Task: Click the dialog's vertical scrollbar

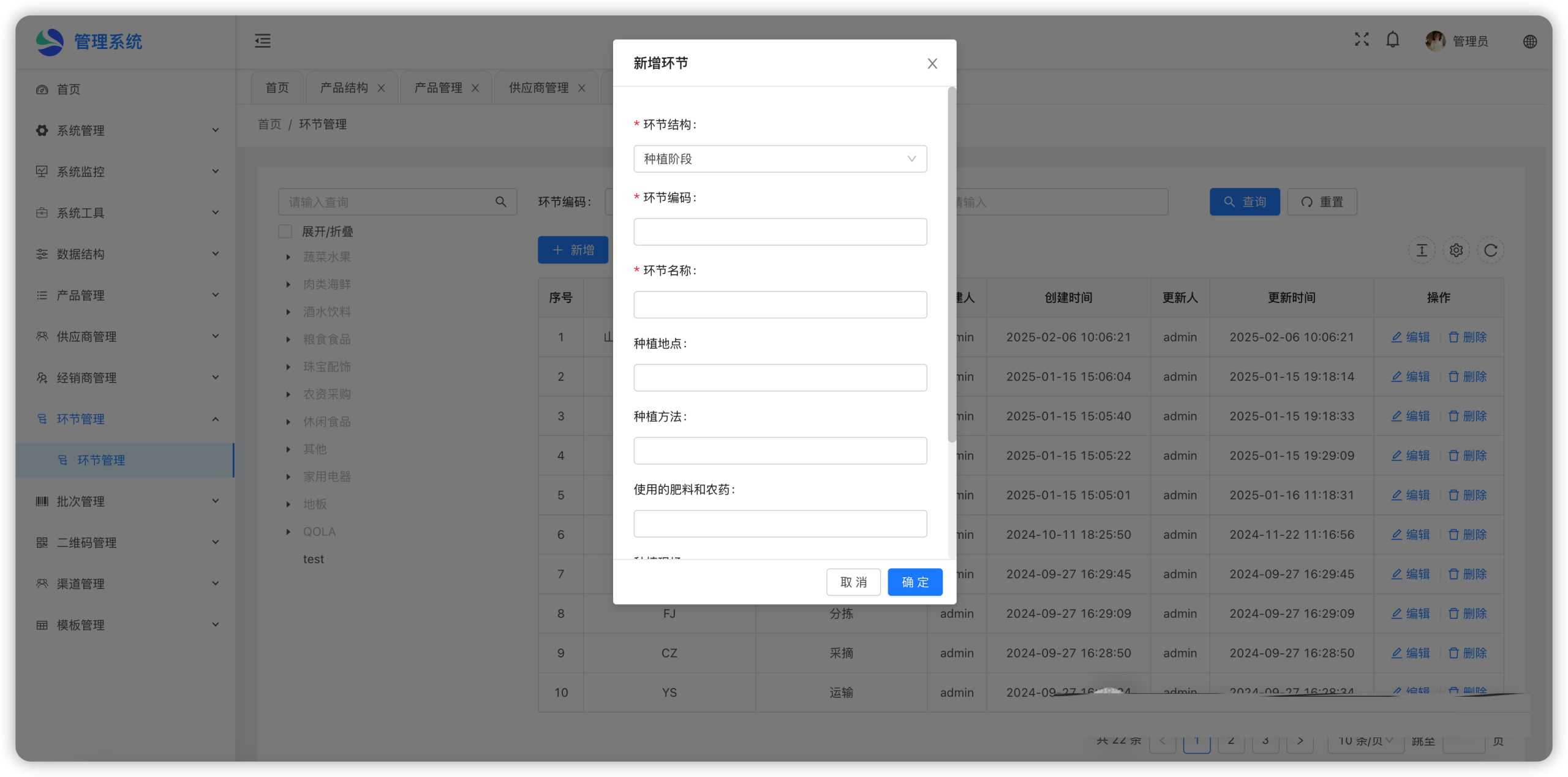Action: point(951,265)
